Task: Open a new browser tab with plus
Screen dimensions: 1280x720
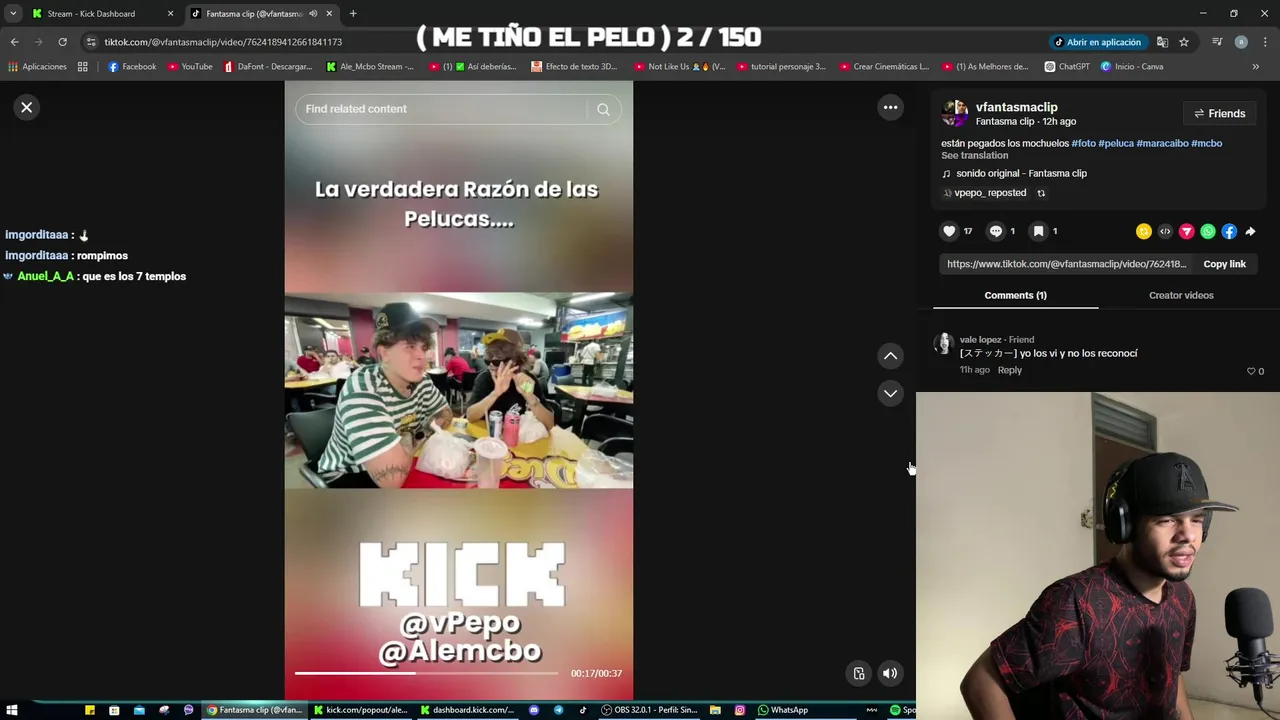Action: click(353, 14)
